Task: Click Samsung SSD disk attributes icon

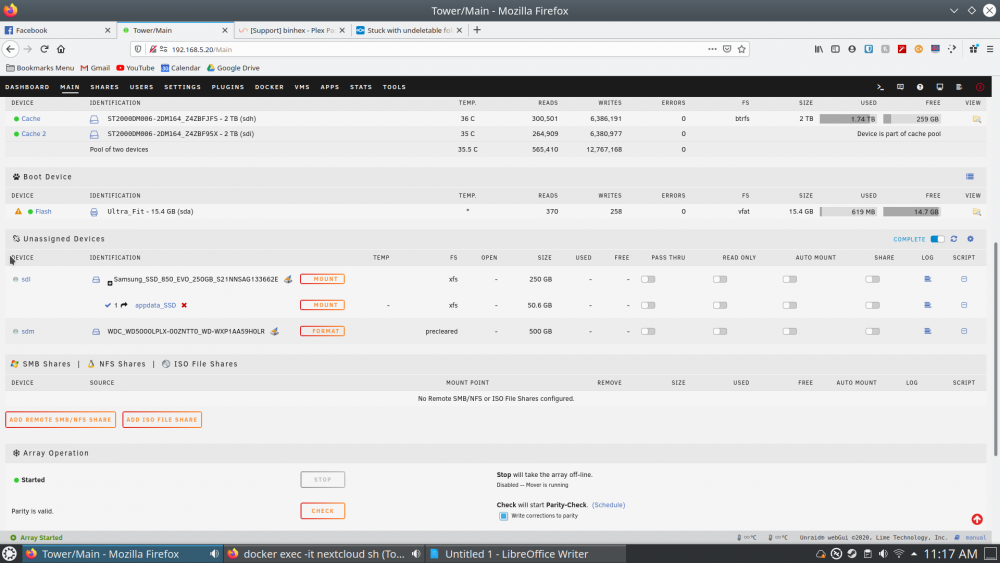Action: 288,279
